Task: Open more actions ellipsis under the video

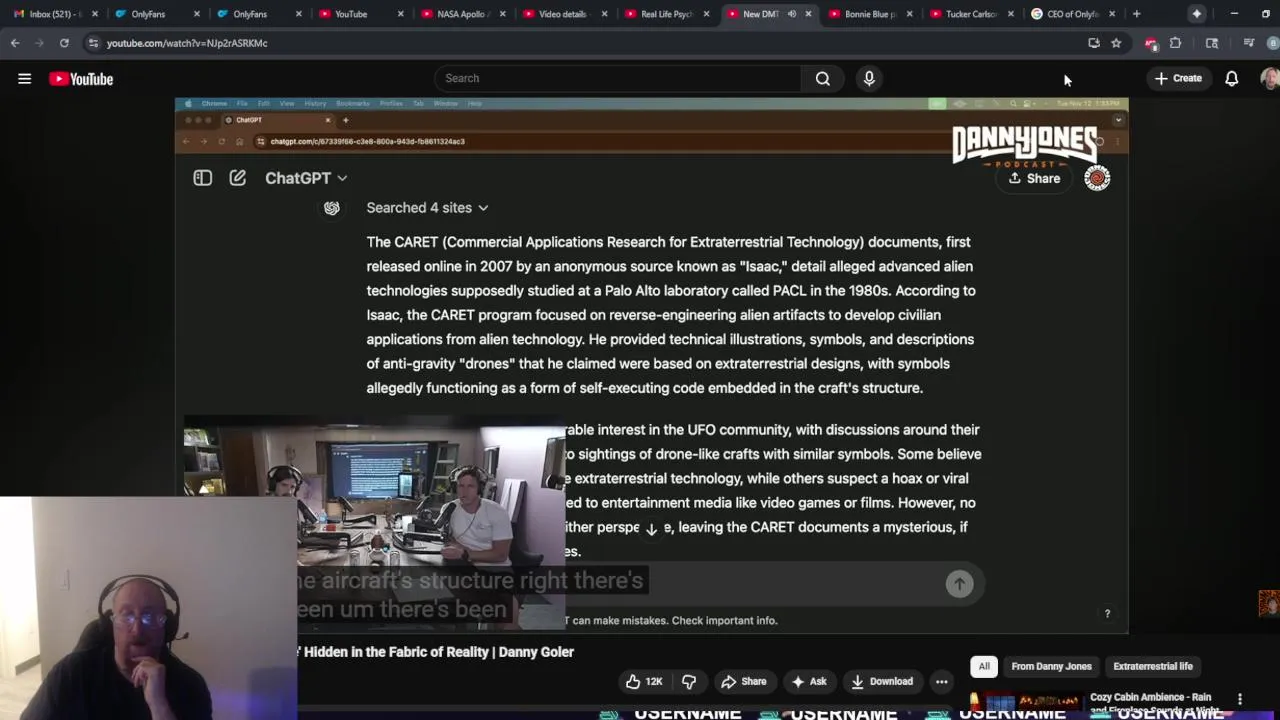Action: click(941, 681)
